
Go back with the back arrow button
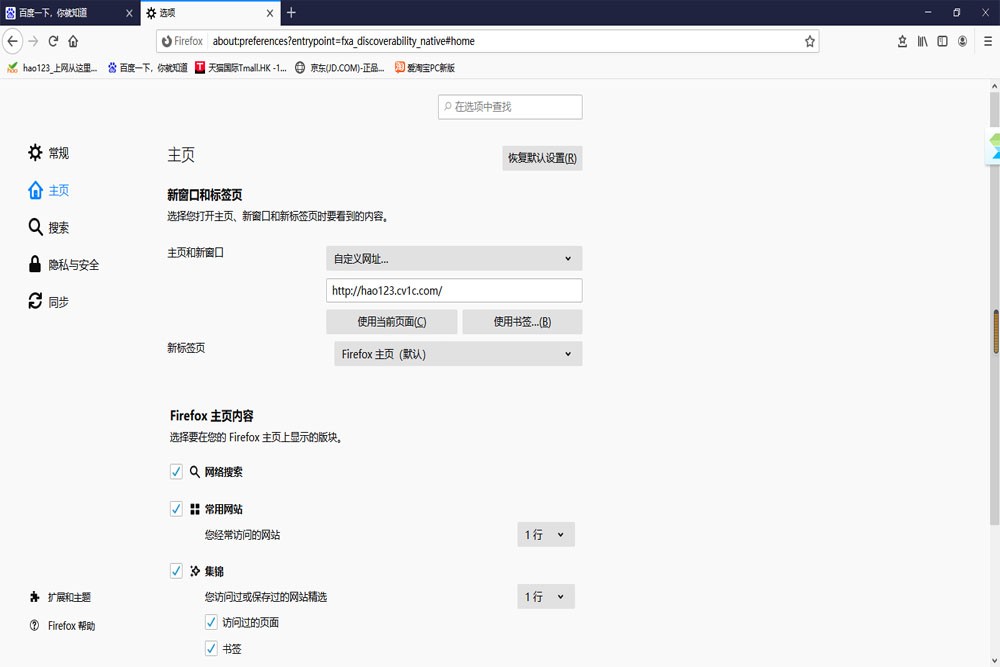pyautogui.click(x=13, y=41)
